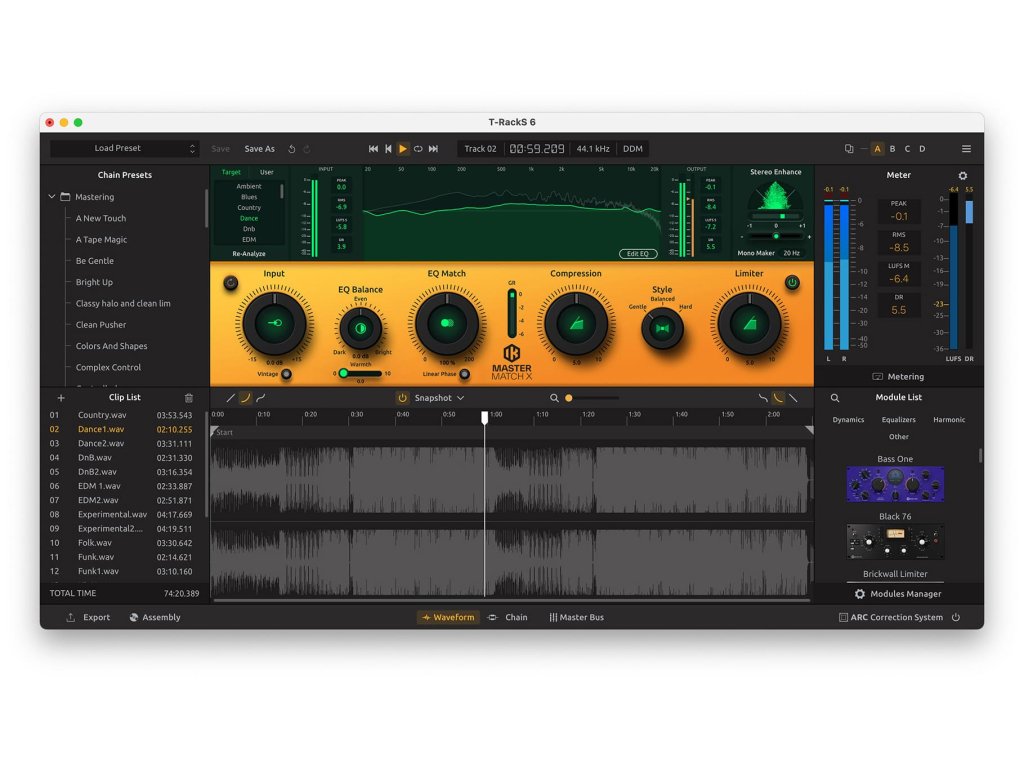This screenshot has height=768, width=1024.
Task: Click the Modules Manager label
Action: point(906,594)
